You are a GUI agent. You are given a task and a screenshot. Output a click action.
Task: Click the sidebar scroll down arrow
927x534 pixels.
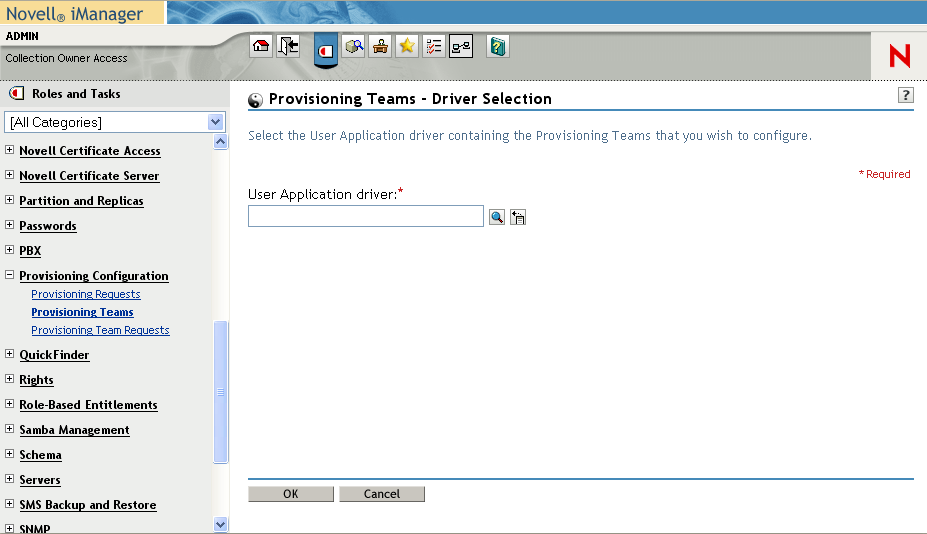point(221,524)
